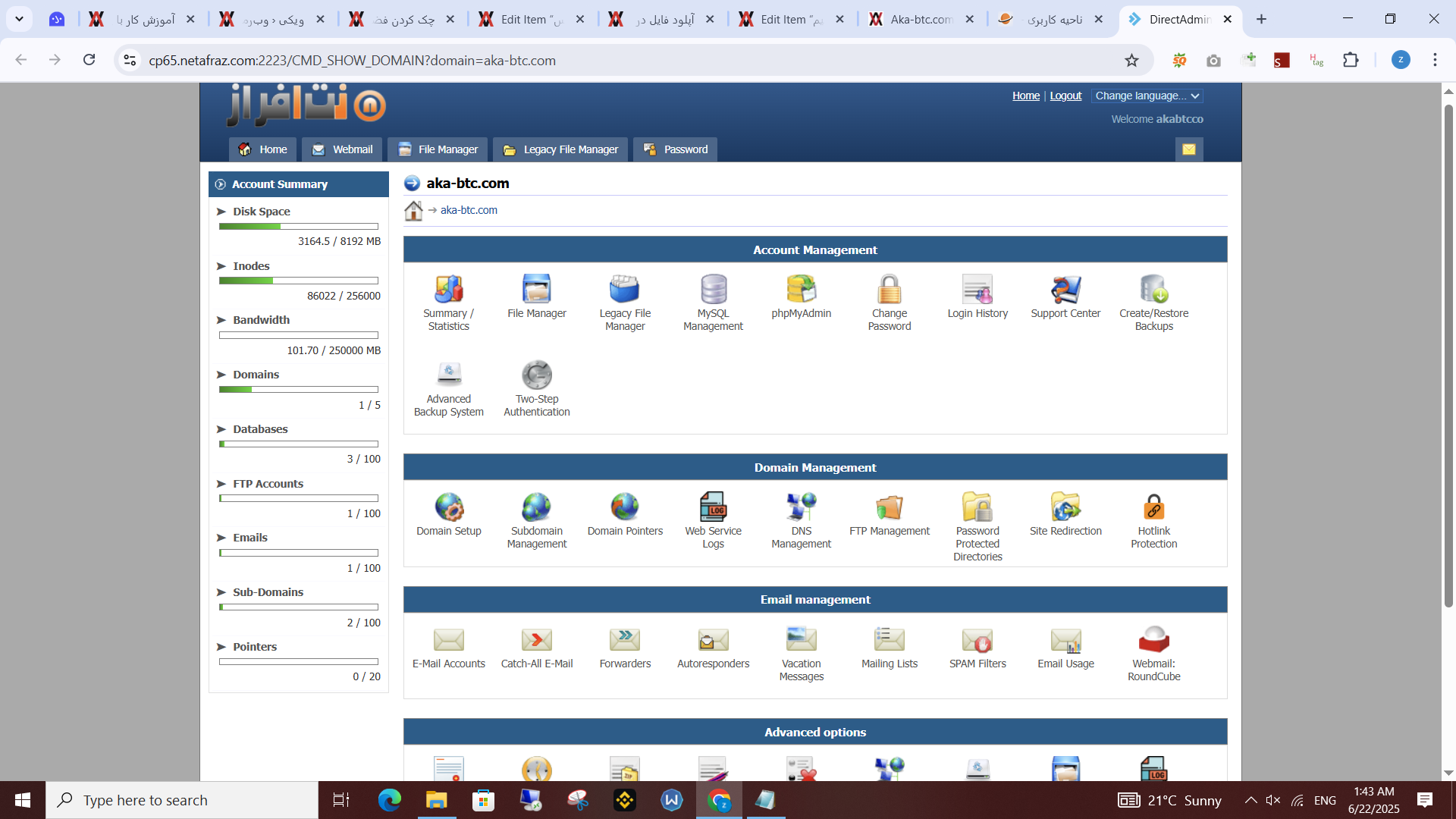The width and height of the screenshot is (1456, 819).
Task: Expand Bandwidth arrow in Account Summary
Action: (x=221, y=320)
